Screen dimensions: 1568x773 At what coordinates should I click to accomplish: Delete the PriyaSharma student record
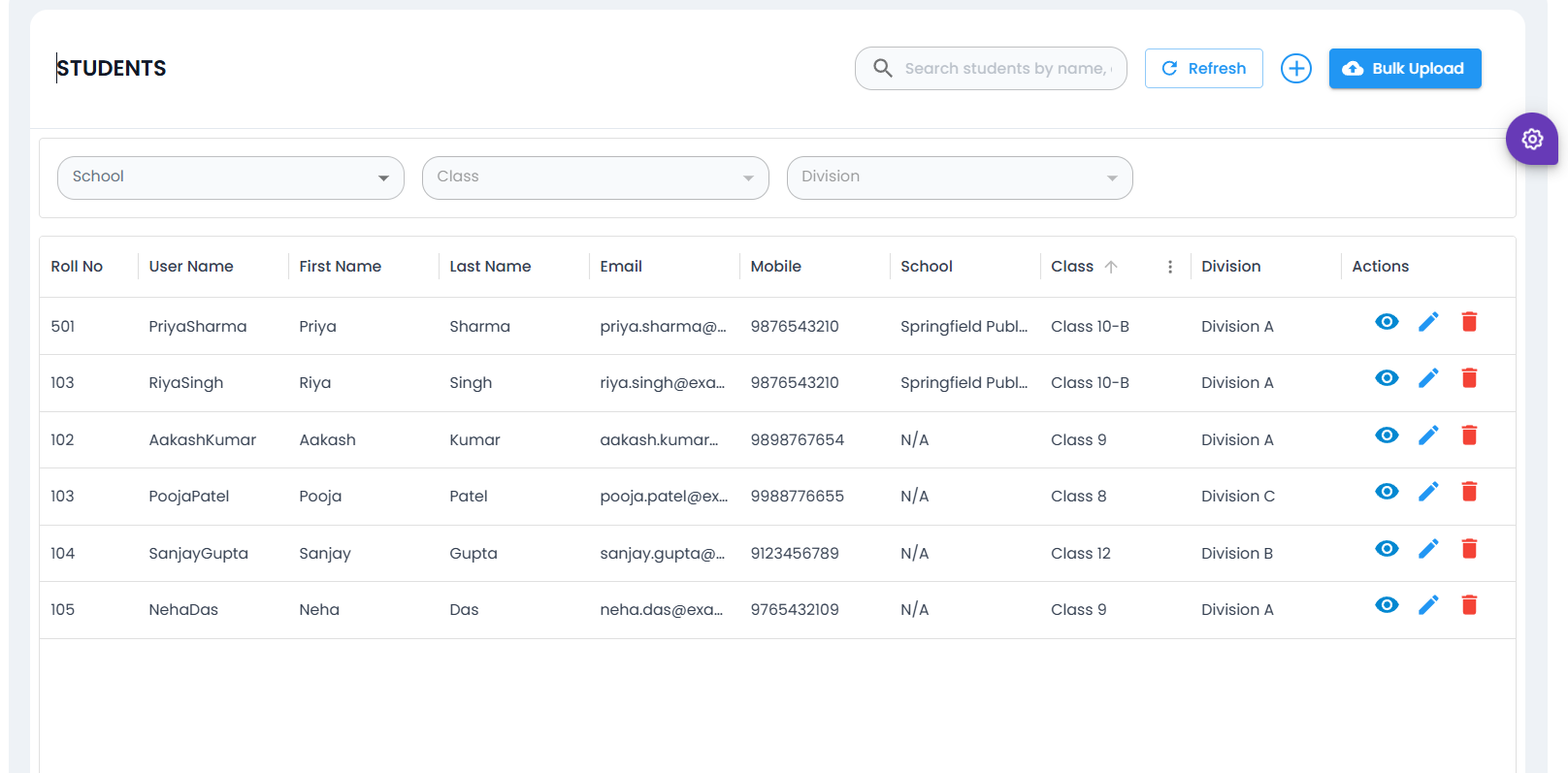pyautogui.click(x=1469, y=322)
